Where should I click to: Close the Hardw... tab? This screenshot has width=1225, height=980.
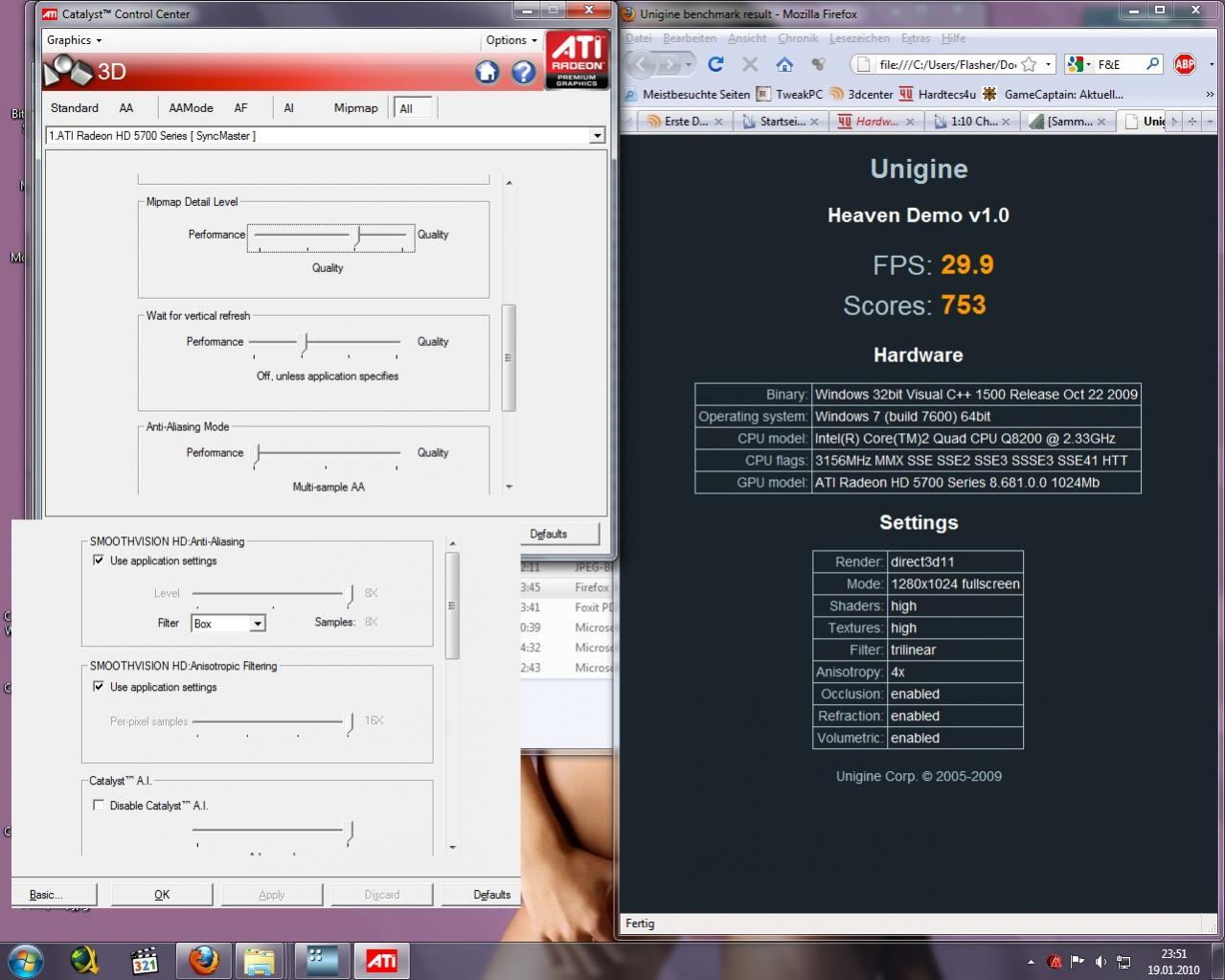(910, 122)
